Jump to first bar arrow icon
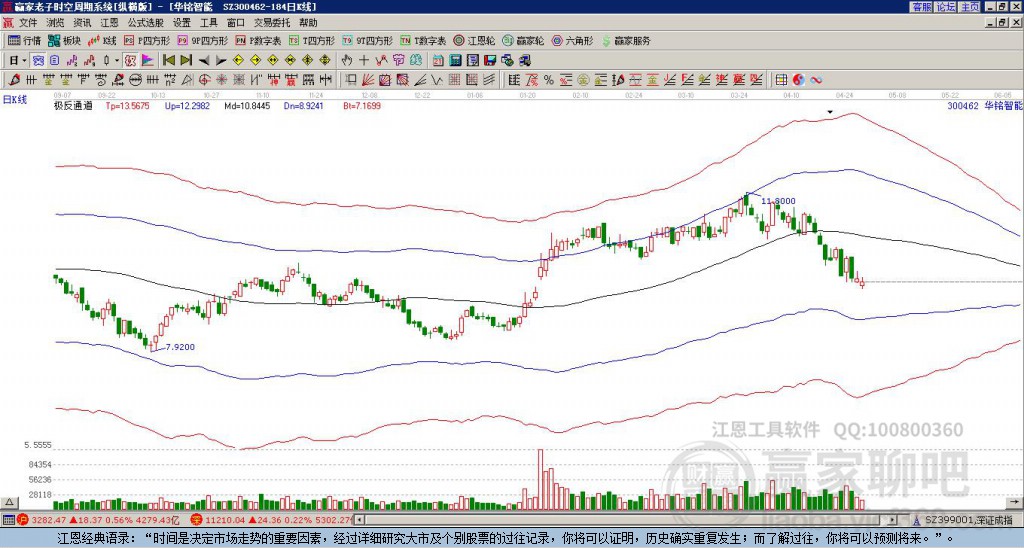 coord(168,61)
